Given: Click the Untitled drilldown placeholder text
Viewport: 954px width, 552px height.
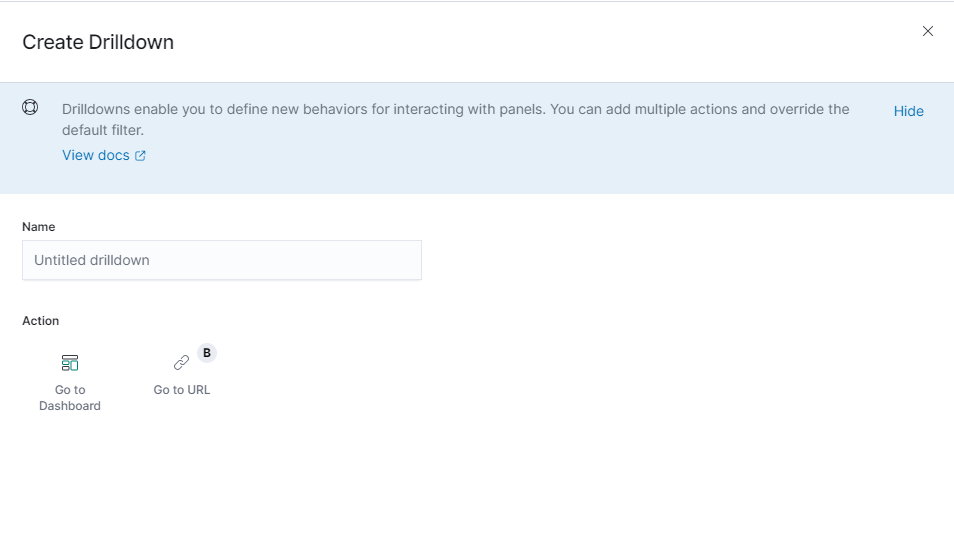Looking at the screenshot, I should [x=92, y=260].
